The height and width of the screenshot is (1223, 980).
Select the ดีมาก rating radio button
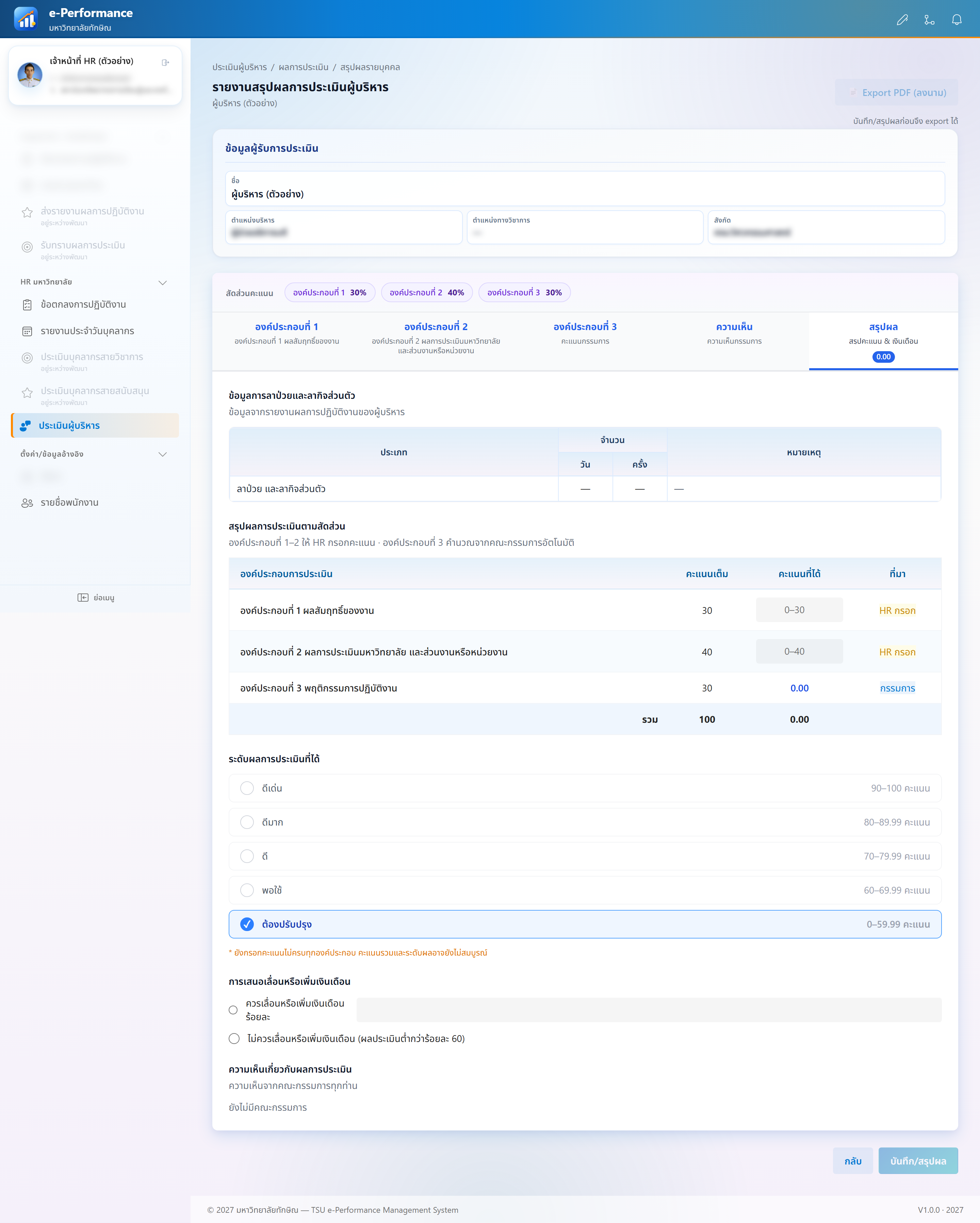[x=247, y=822]
